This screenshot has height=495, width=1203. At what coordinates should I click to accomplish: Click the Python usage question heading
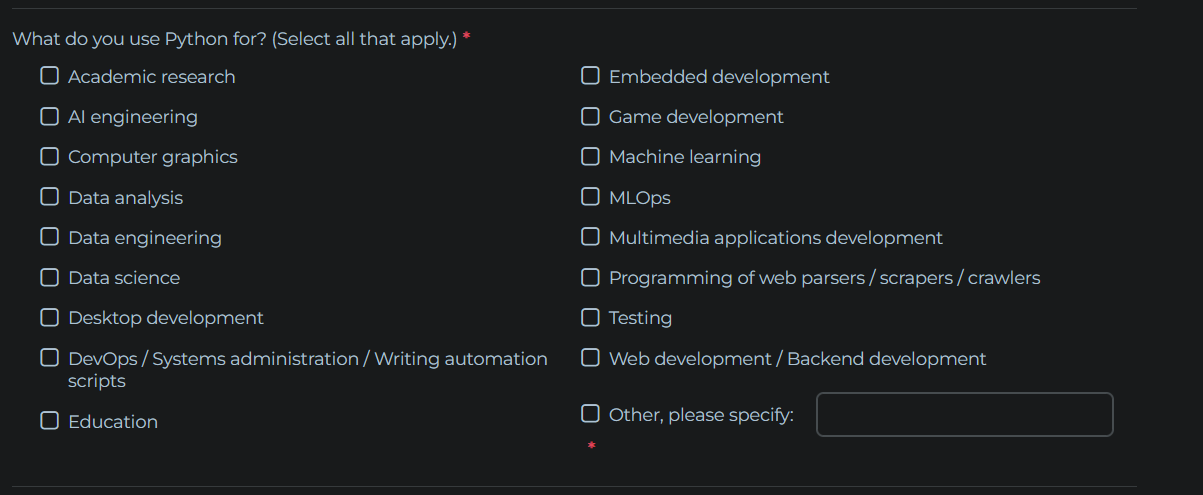pyautogui.click(x=234, y=39)
